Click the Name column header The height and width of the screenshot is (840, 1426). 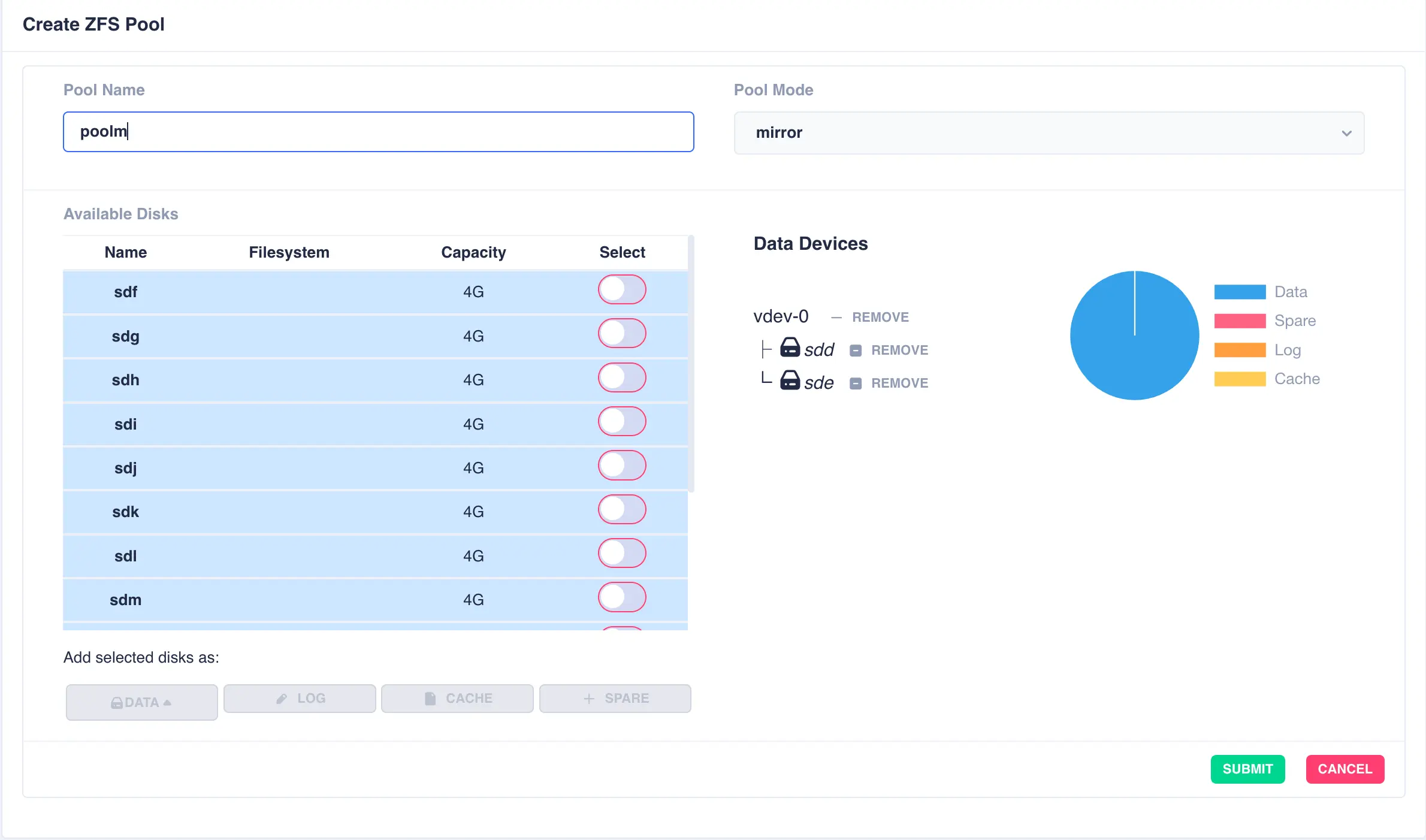click(x=126, y=252)
